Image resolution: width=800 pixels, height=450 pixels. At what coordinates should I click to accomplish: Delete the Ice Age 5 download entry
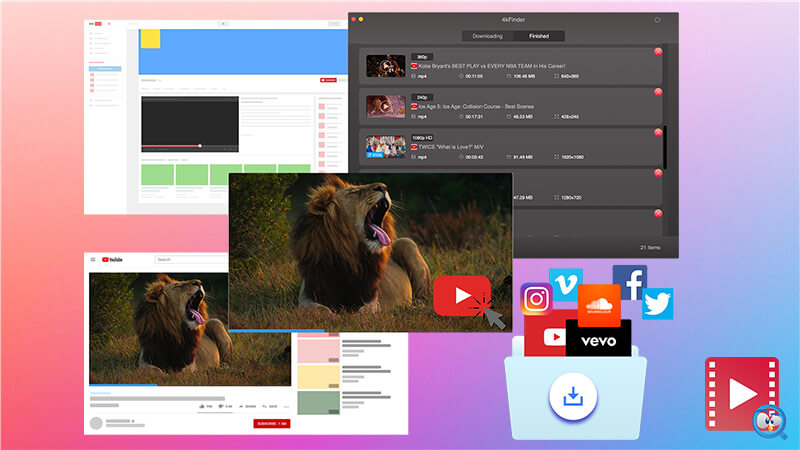pyautogui.click(x=657, y=93)
